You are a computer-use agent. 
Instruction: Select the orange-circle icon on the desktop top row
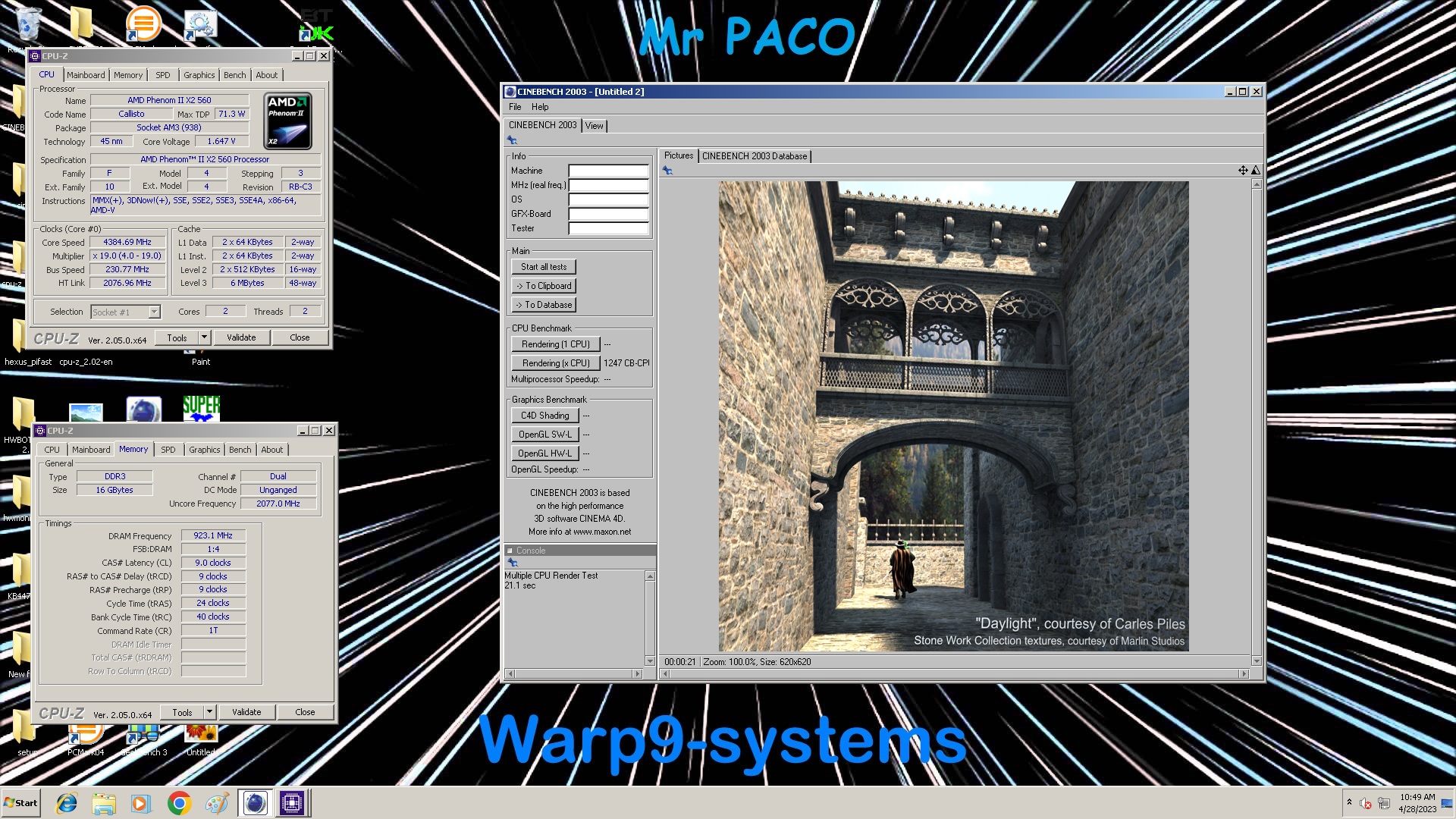point(143,24)
